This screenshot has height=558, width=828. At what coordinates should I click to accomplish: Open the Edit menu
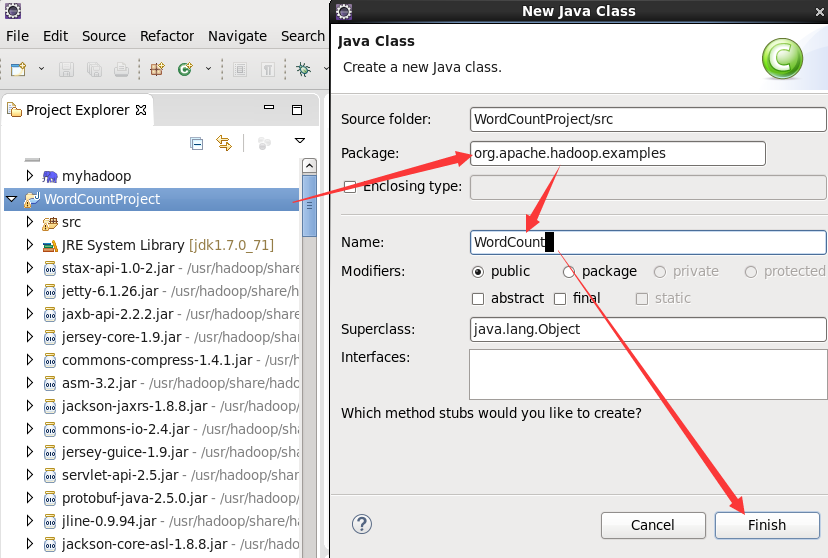55,36
